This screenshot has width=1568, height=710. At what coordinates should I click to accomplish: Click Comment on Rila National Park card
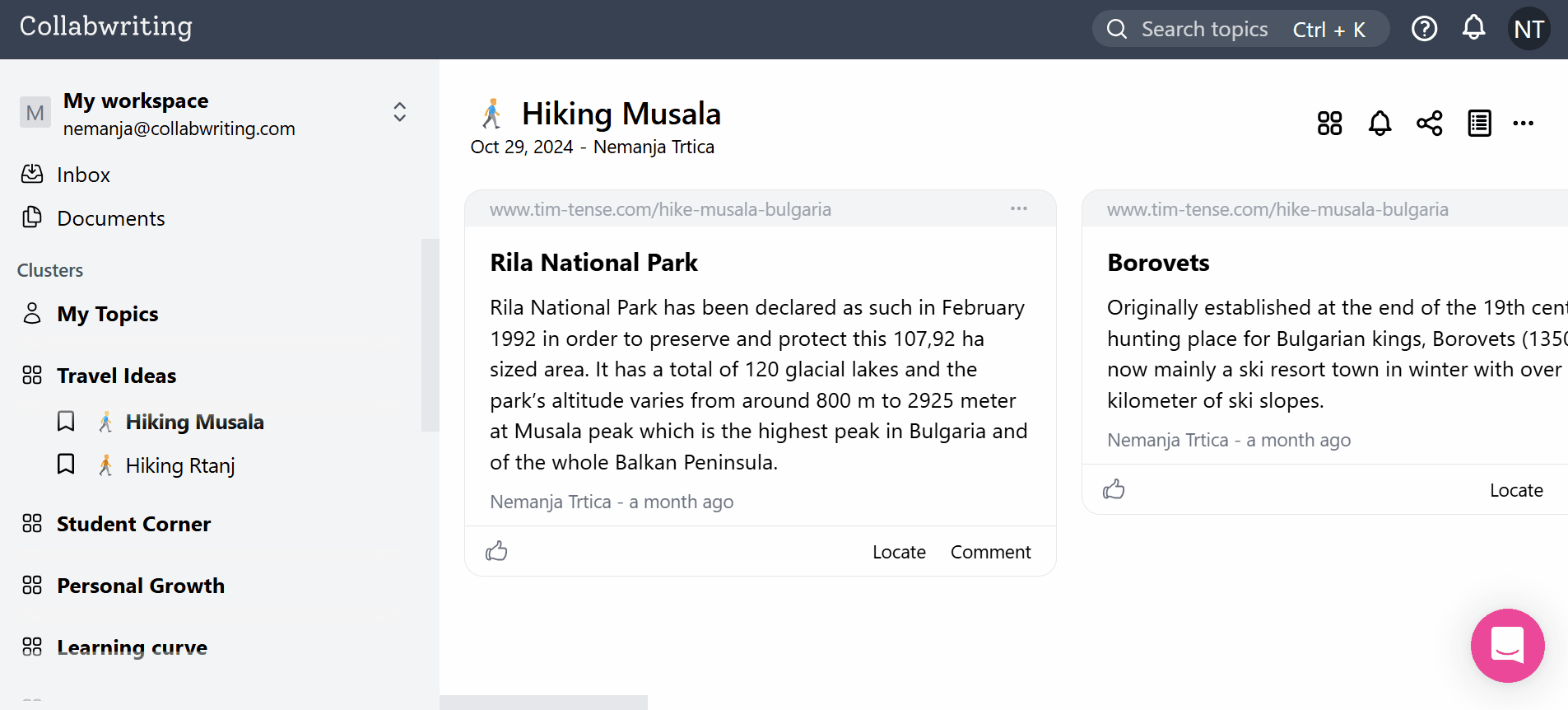point(990,552)
